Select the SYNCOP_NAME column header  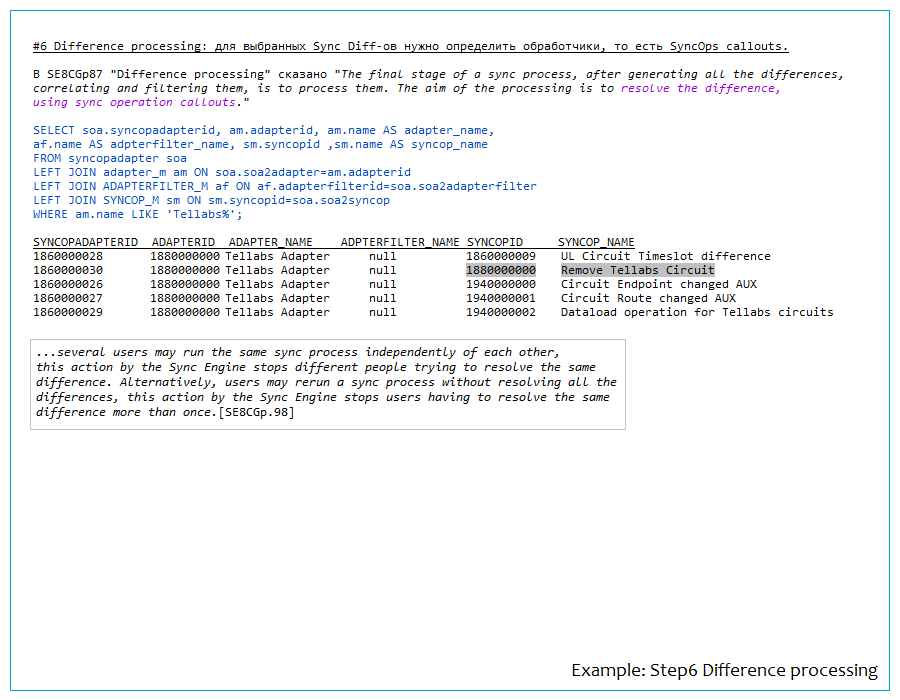pos(596,242)
